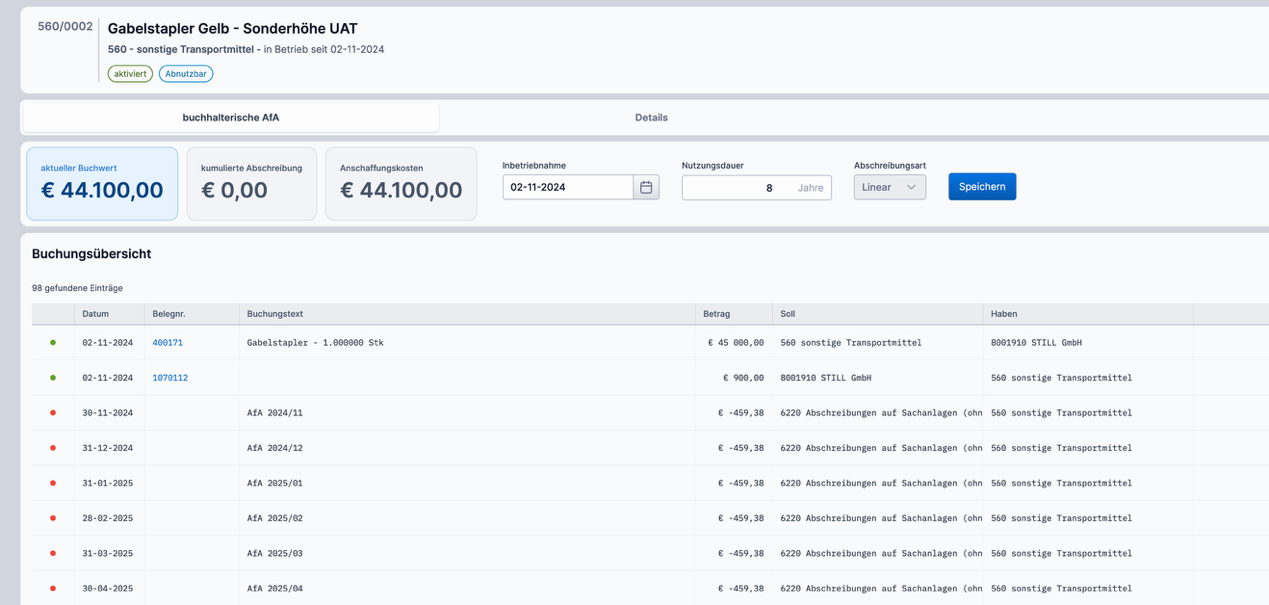Click the aktiviert status badge
This screenshot has width=1269, height=605.
(130, 74)
